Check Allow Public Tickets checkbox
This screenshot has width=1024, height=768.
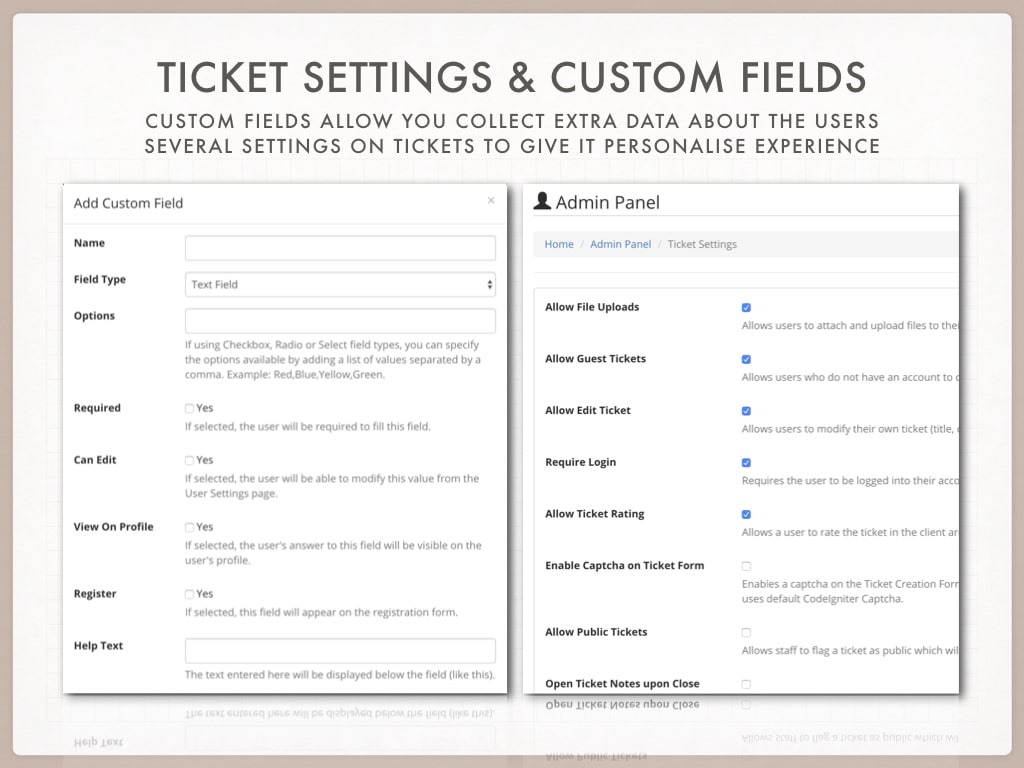(746, 632)
